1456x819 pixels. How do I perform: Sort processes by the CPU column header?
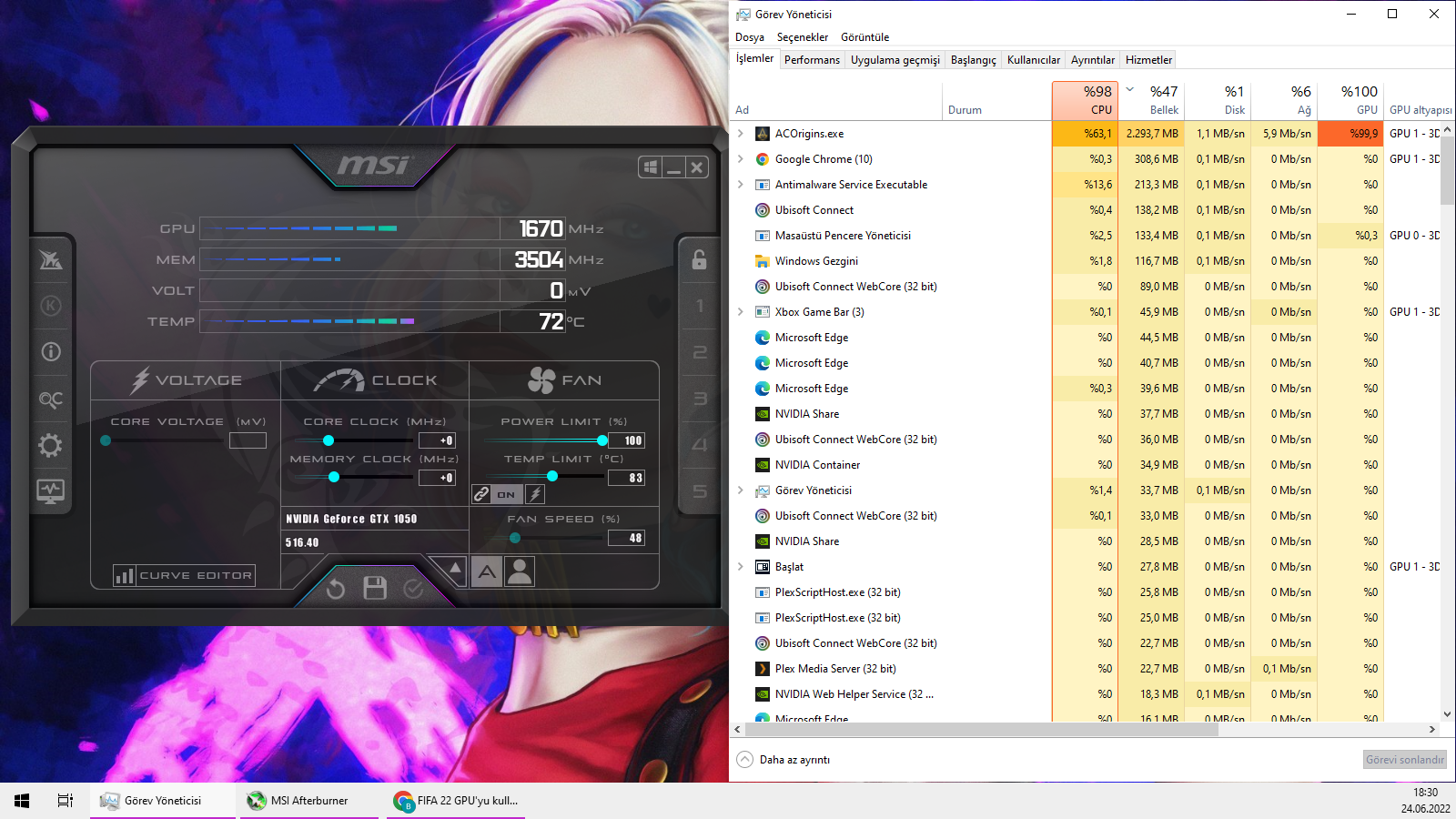pos(1085,101)
